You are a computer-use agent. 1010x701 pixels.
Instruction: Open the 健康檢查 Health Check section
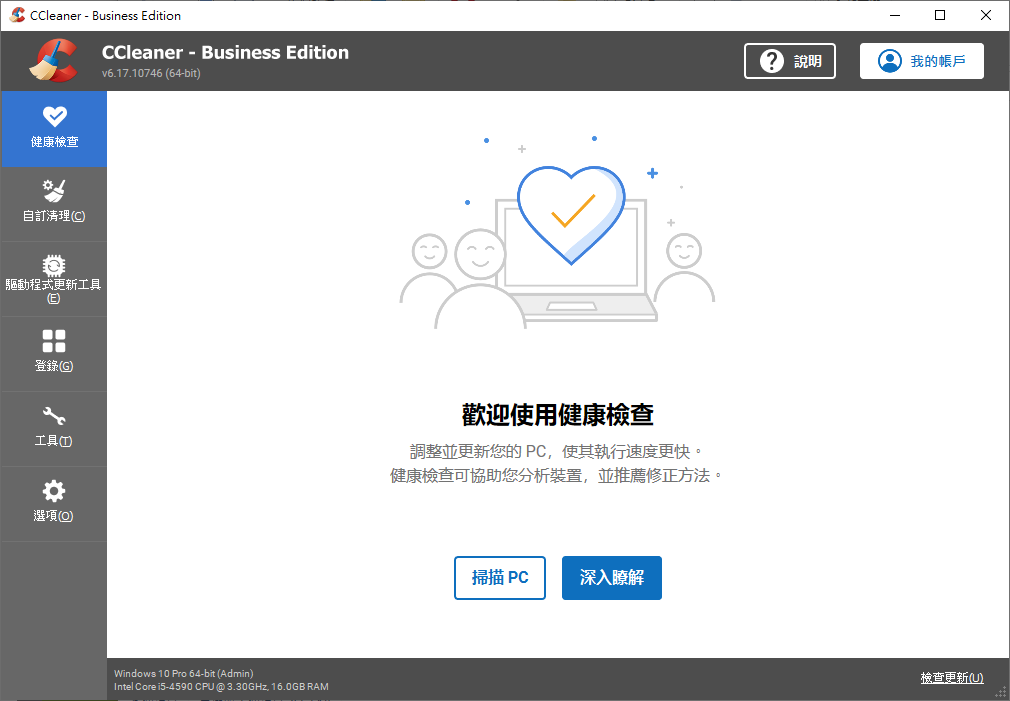click(54, 129)
